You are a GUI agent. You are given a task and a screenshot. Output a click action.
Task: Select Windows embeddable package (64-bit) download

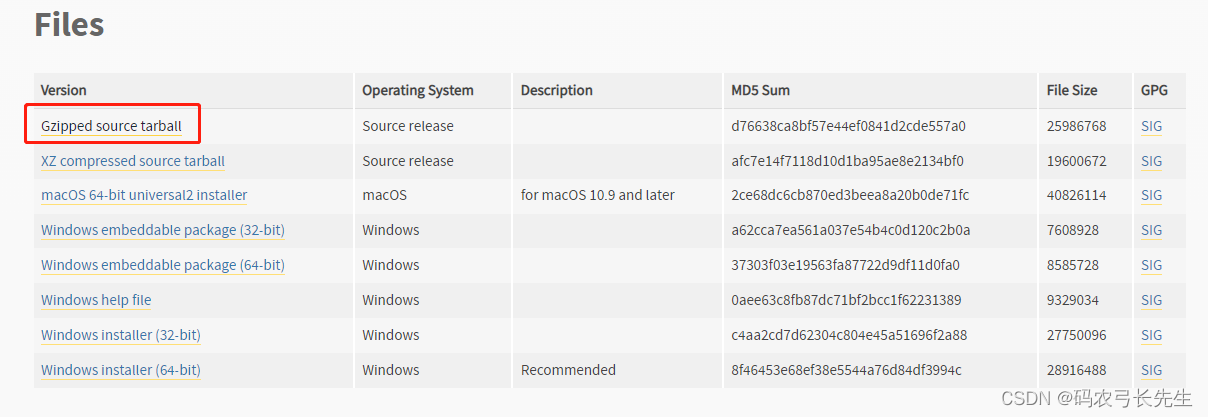point(163,265)
